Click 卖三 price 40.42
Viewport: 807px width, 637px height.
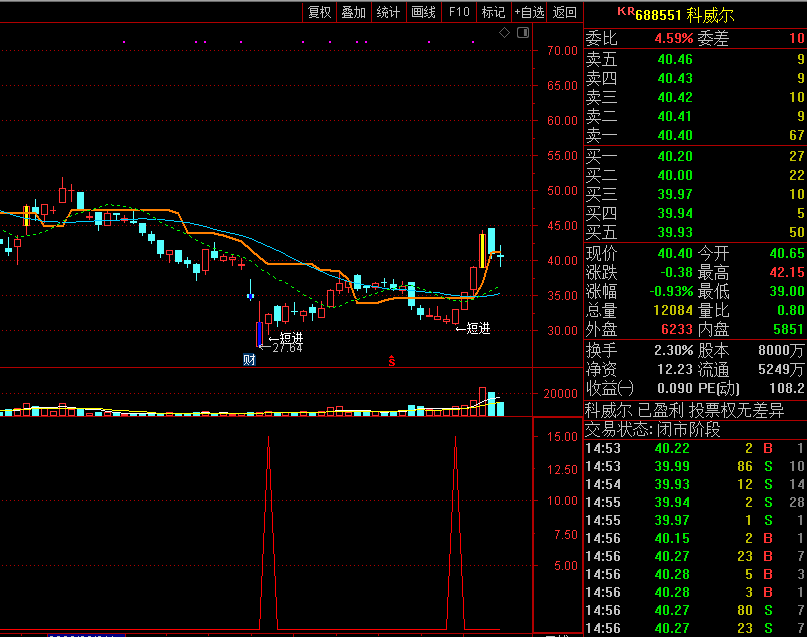point(675,97)
